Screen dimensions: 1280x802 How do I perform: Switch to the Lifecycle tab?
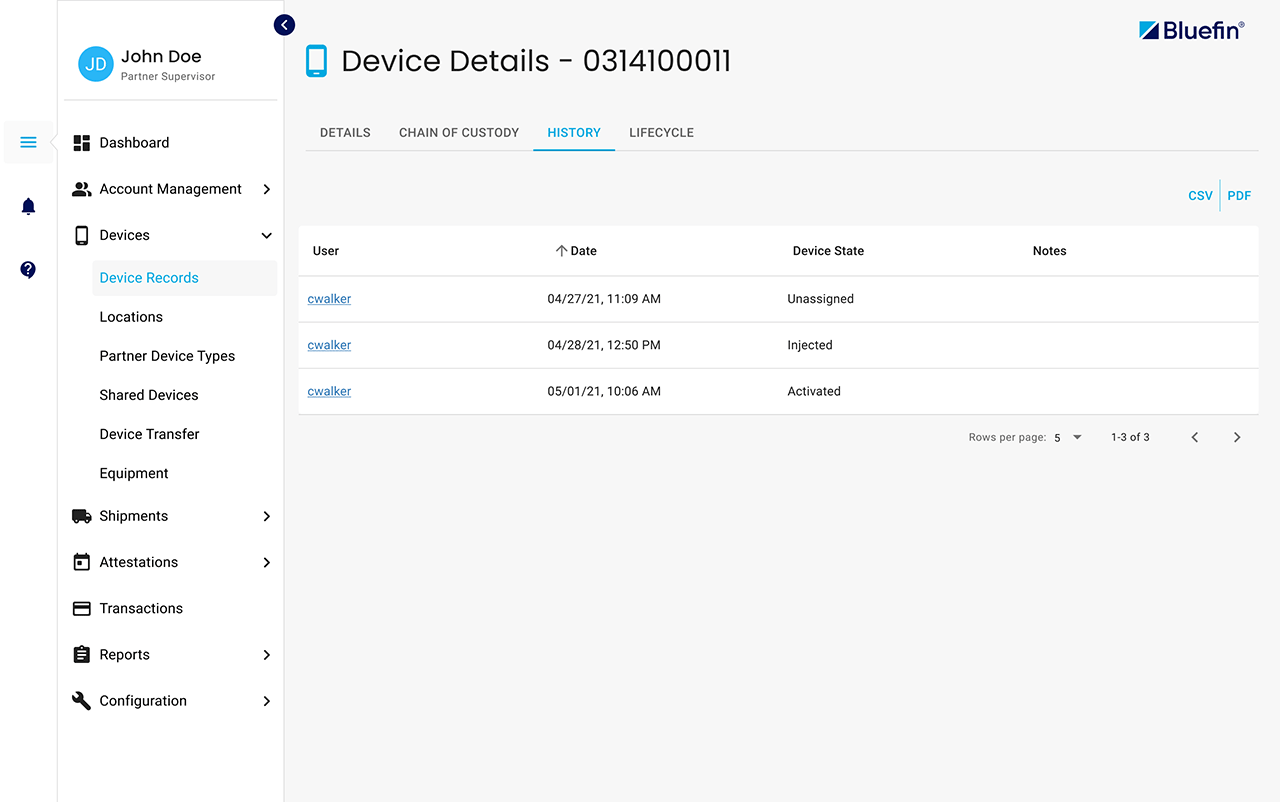pos(661,133)
